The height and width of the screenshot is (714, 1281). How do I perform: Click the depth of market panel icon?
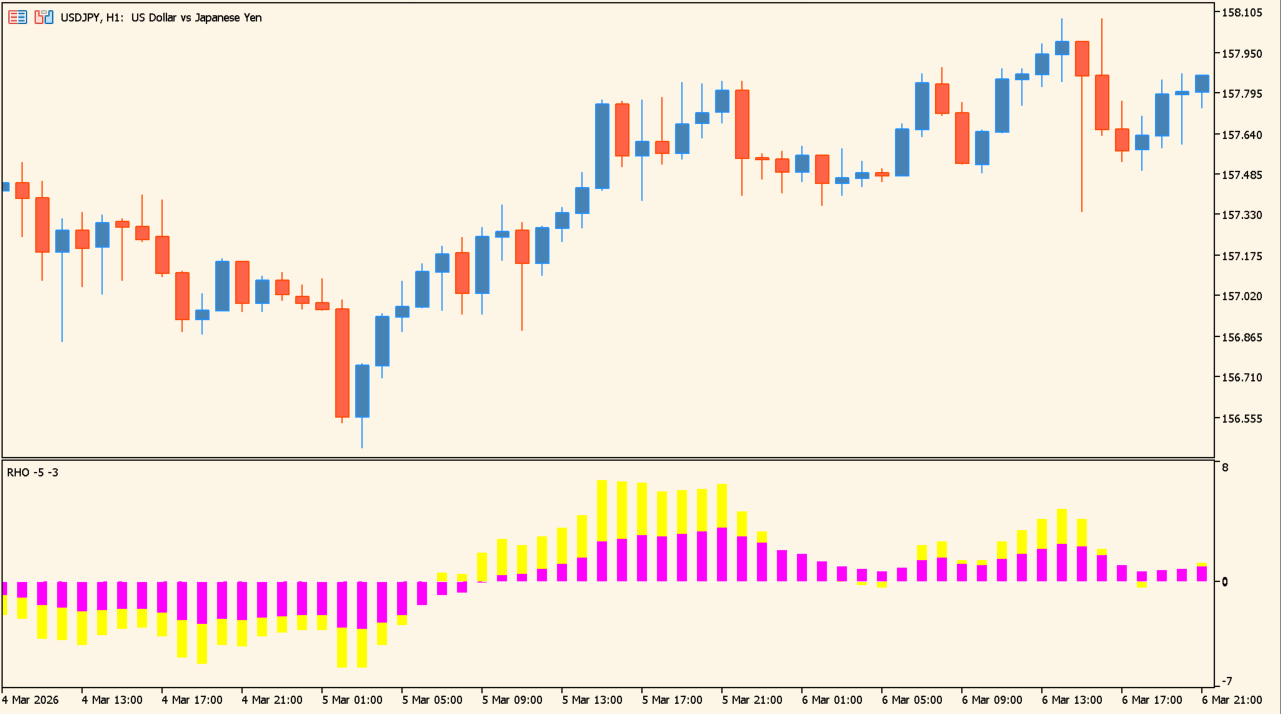click(x=18, y=17)
